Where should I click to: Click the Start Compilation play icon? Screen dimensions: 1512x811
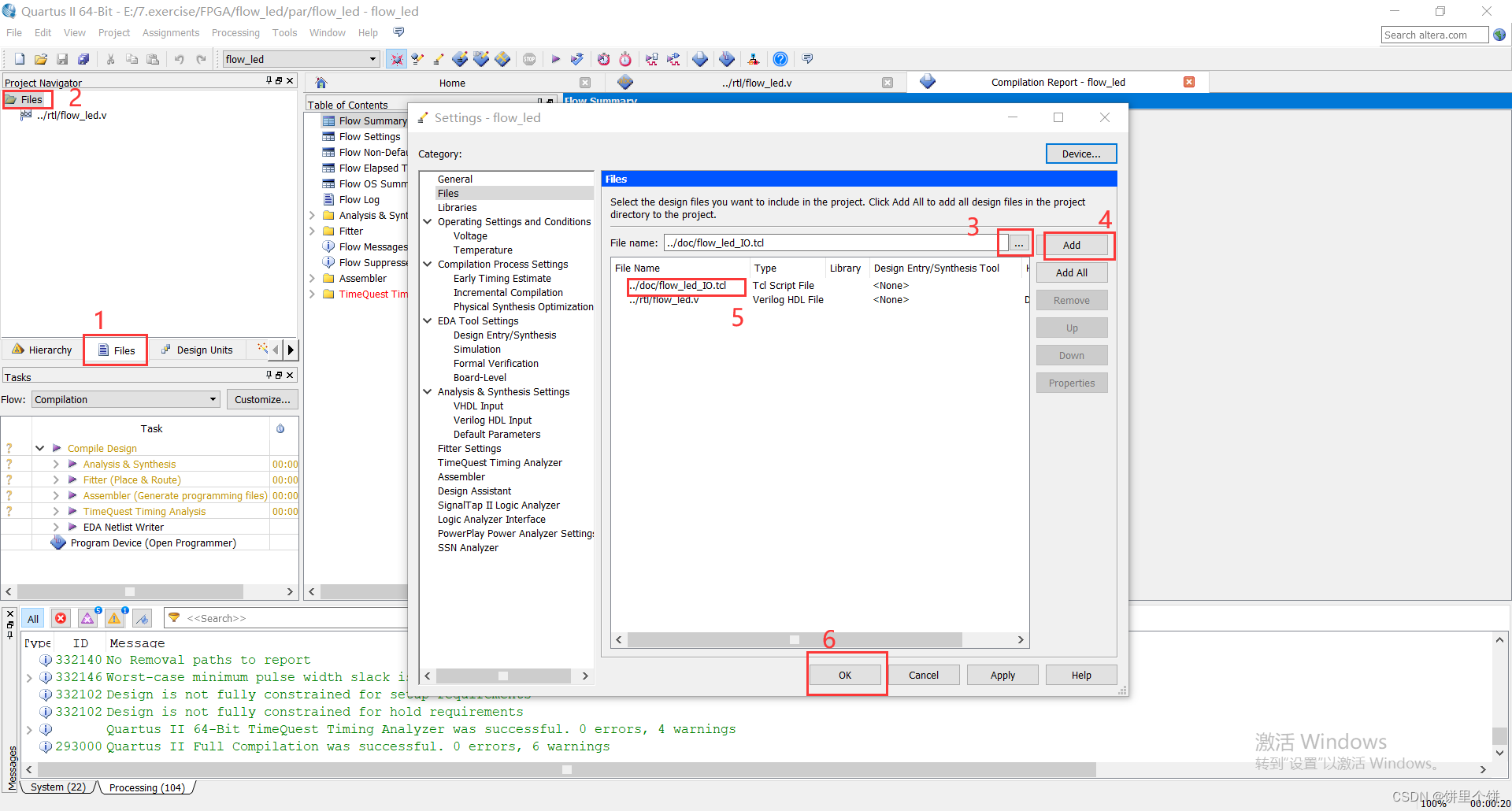tap(555, 59)
